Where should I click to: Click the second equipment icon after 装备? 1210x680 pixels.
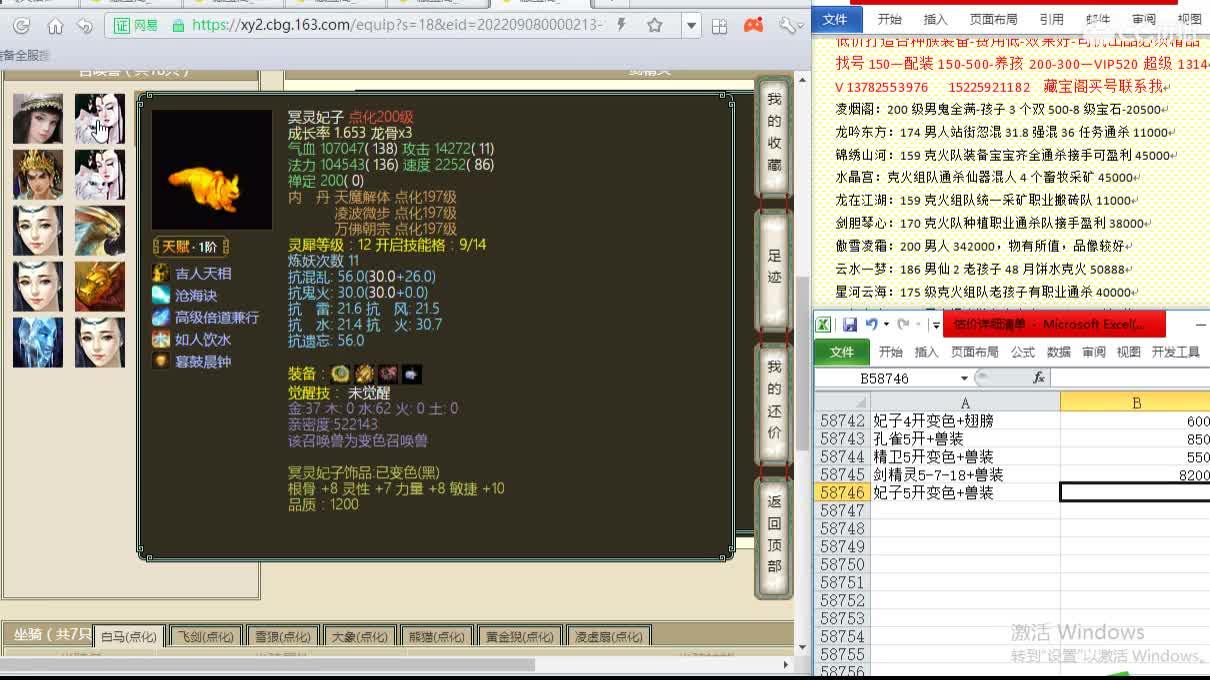click(x=364, y=373)
